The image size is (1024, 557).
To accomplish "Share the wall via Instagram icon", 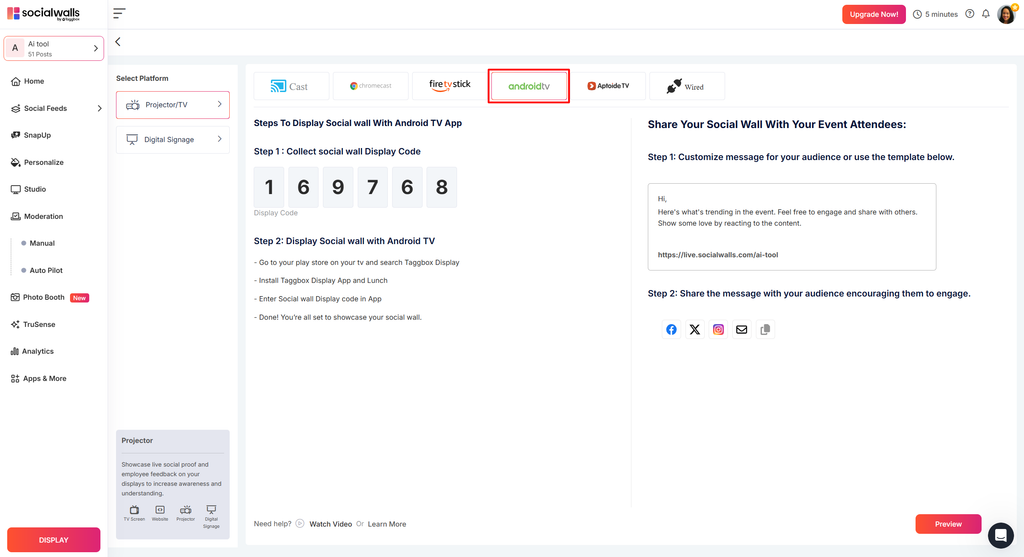I will pyautogui.click(x=718, y=330).
